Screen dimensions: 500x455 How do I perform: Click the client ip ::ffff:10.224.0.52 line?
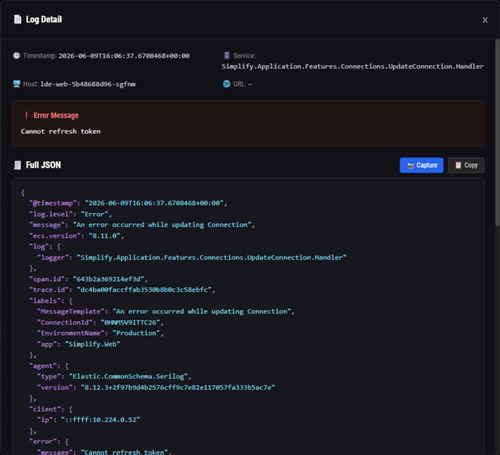(x=89, y=420)
